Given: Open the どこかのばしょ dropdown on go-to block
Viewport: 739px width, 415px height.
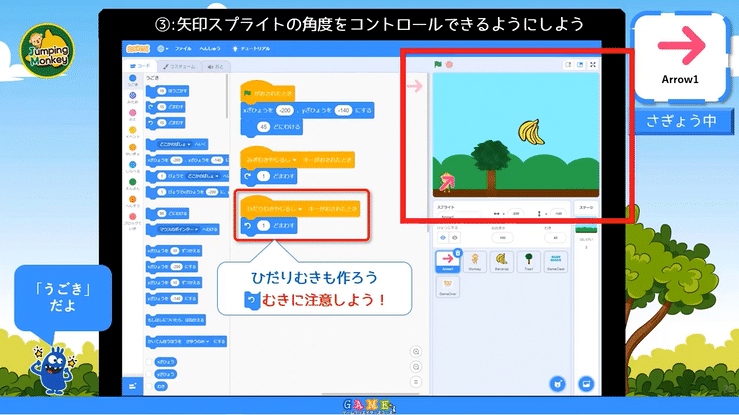Looking at the screenshot, I should (x=175, y=144).
